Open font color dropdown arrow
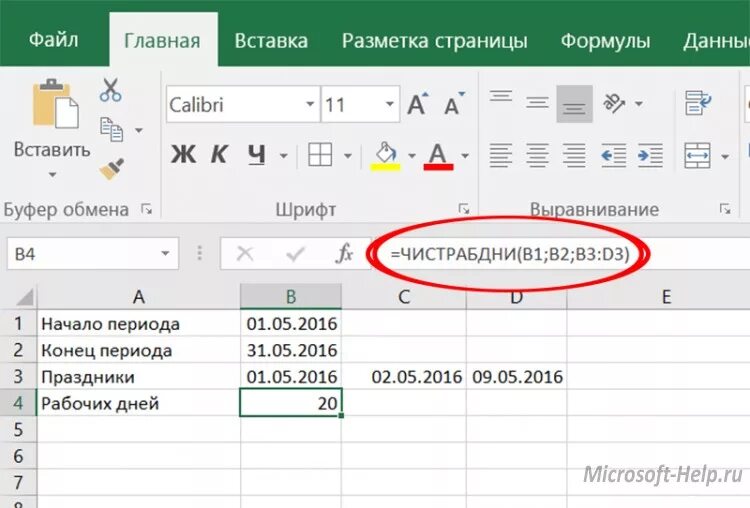This screenshot has height=508, width=750. point(465,155)
